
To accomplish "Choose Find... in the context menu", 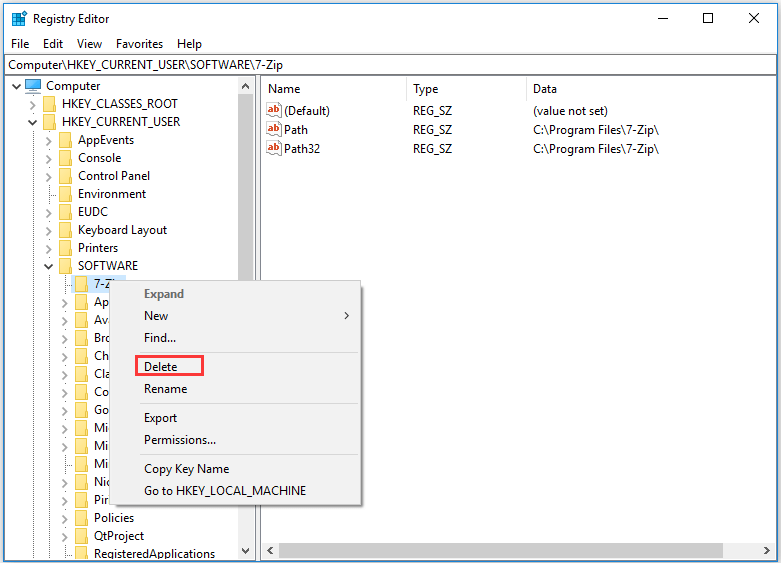I will coord(247,338).
